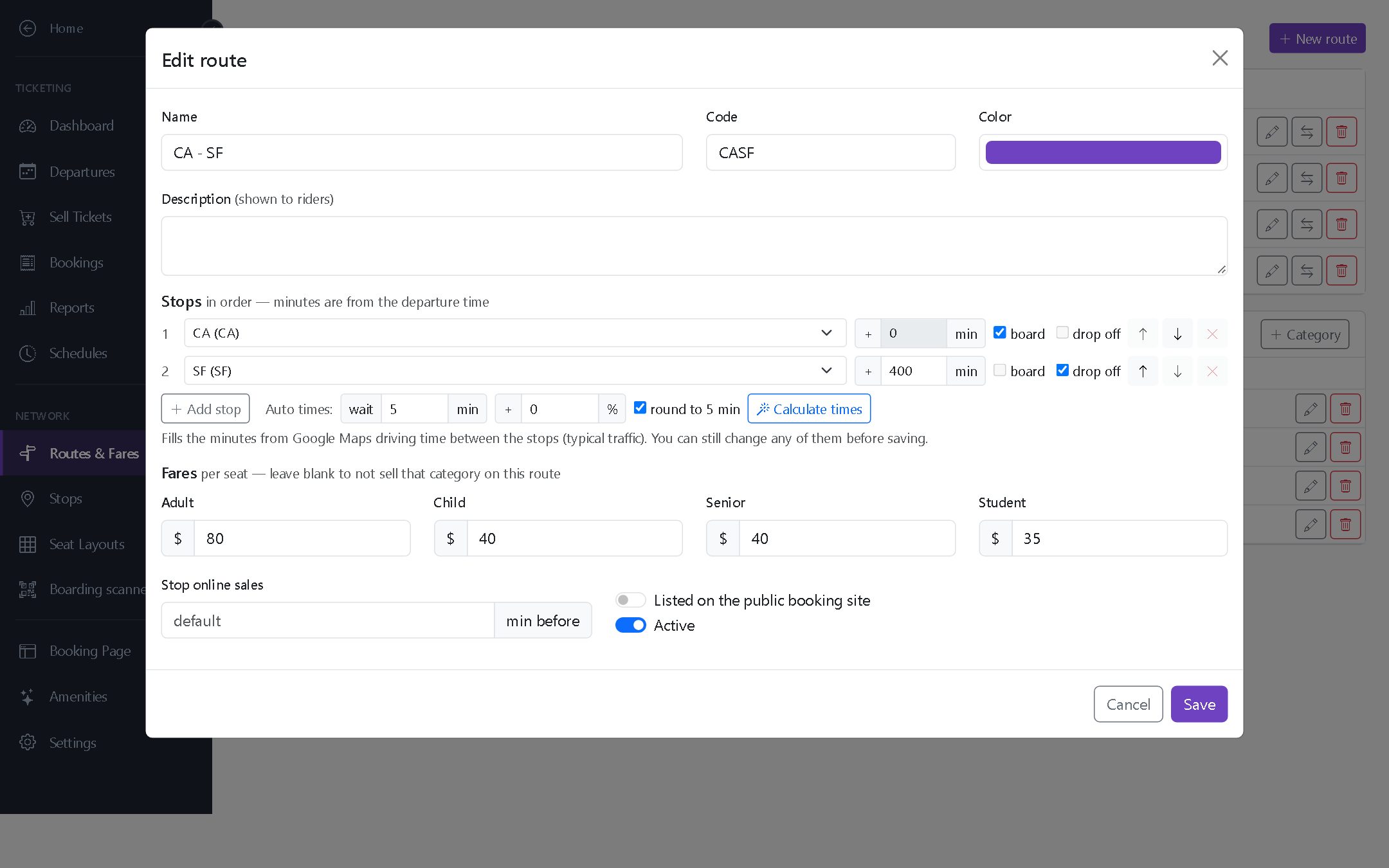The width and height of the screenshot is (1389, 868).
Task: Open the purple route Color swatch
Action: pos(1103,152)
